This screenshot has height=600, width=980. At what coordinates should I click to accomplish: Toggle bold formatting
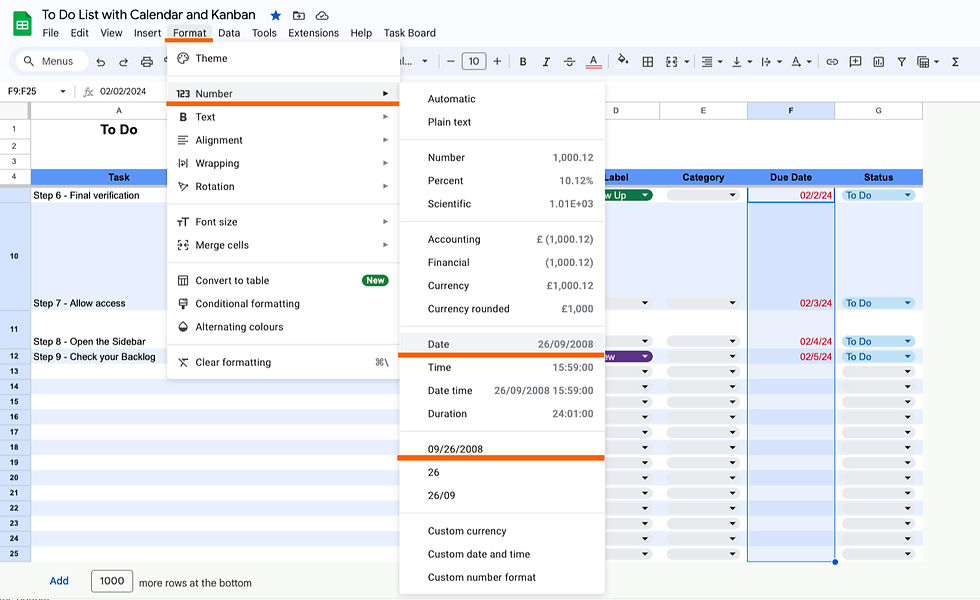tap(522, 61)
